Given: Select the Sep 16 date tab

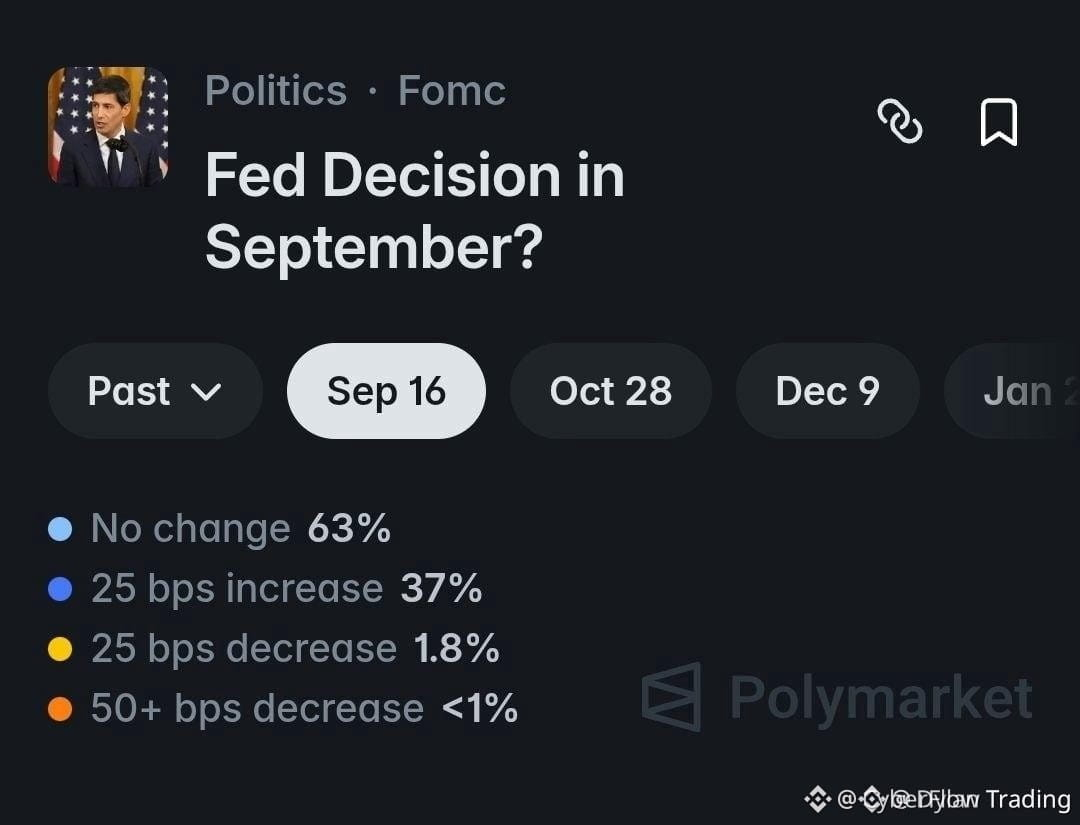Looking at the screenshot, I should [386, 391].
